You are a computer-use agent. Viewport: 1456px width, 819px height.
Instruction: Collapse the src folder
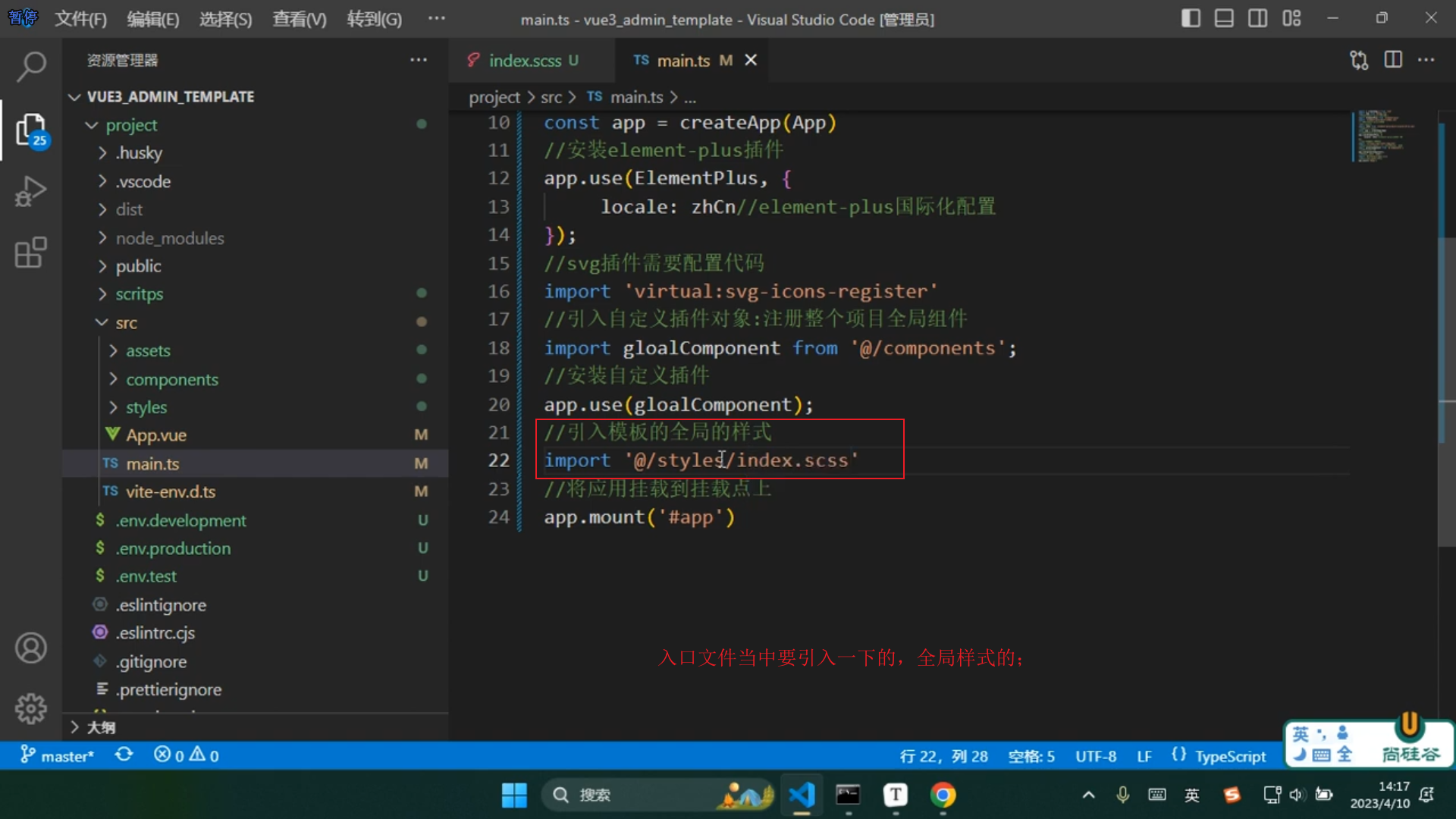[x=255, y=322]
